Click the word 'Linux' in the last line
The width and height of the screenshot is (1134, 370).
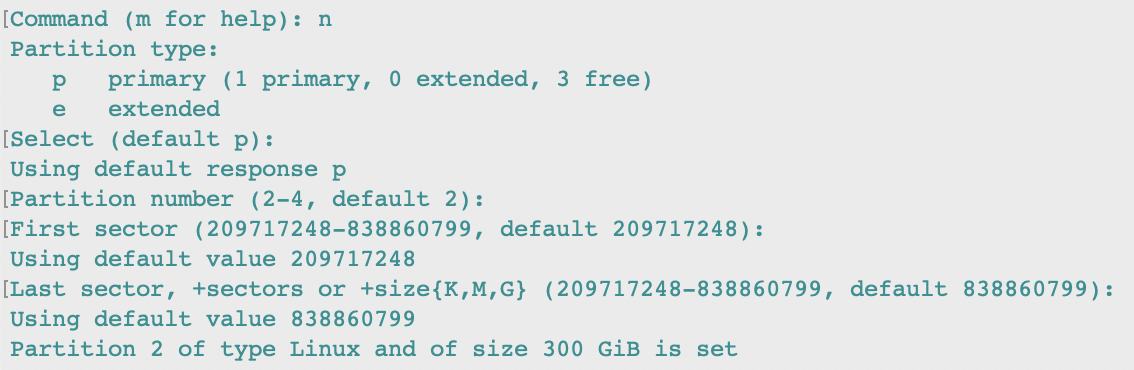(x=325, y=350)
